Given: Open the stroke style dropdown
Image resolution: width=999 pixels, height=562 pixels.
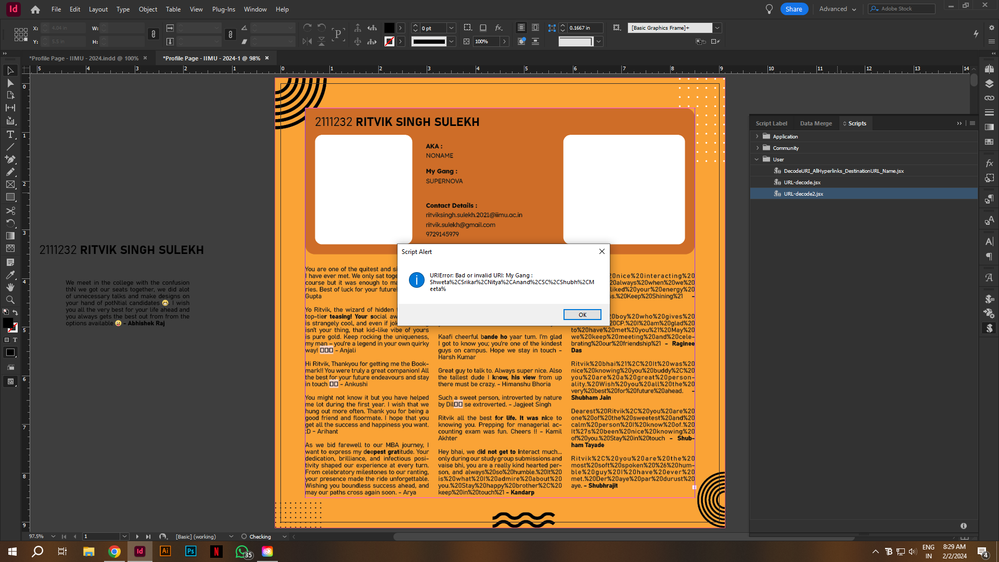Looking at the screenshot, I should point(451,41).
